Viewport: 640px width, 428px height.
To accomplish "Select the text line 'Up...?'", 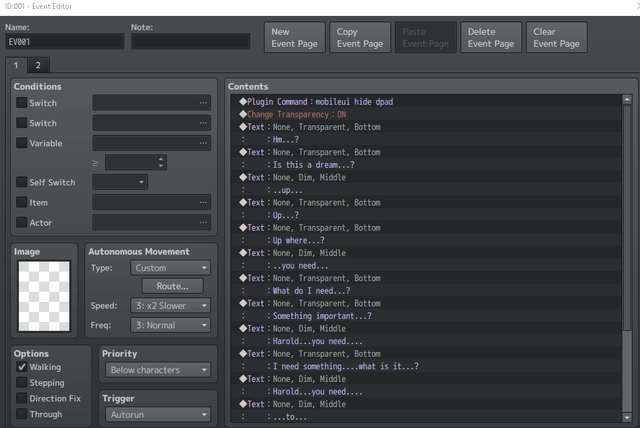I will pos(426,215).
